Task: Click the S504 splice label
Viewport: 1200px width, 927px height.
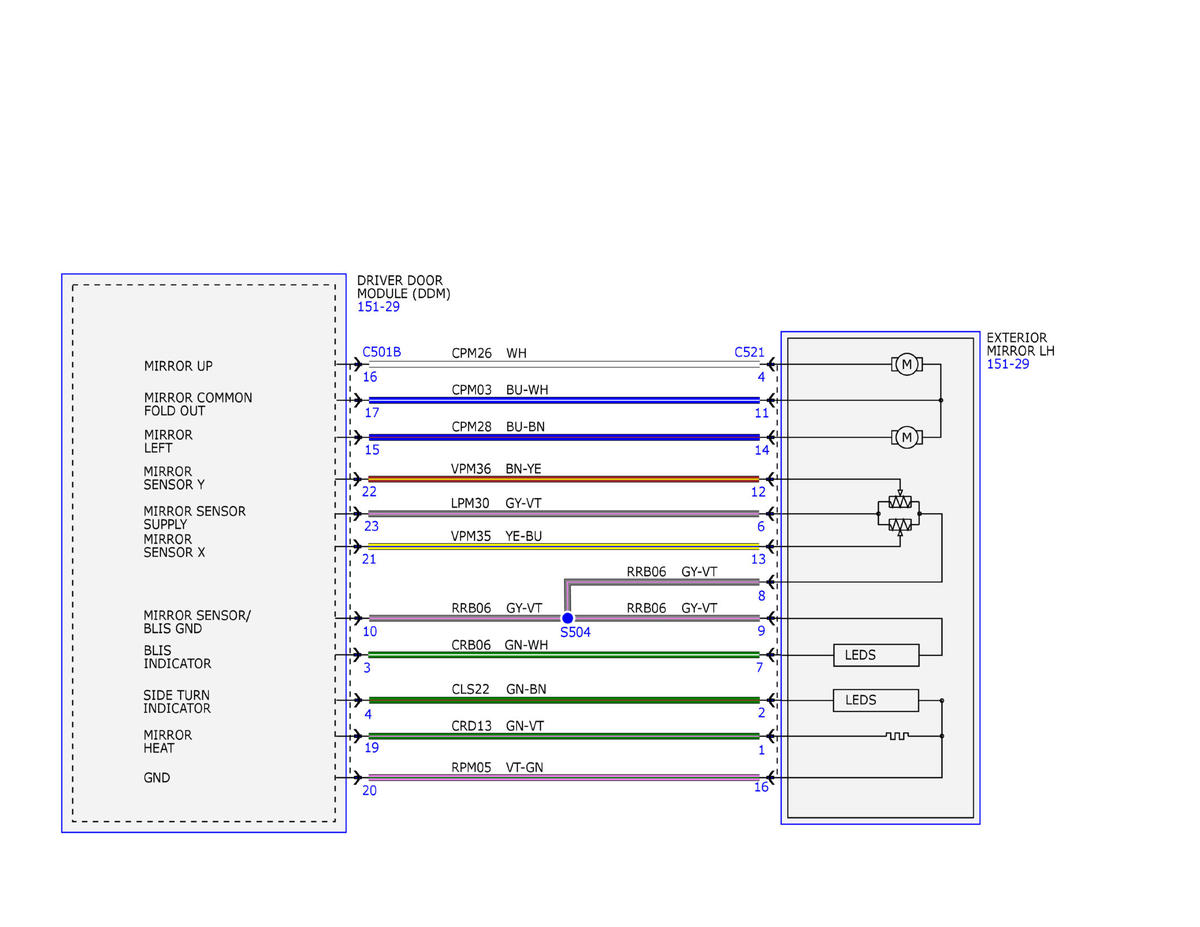Action: pyautogui.click(x=575, y=633)
